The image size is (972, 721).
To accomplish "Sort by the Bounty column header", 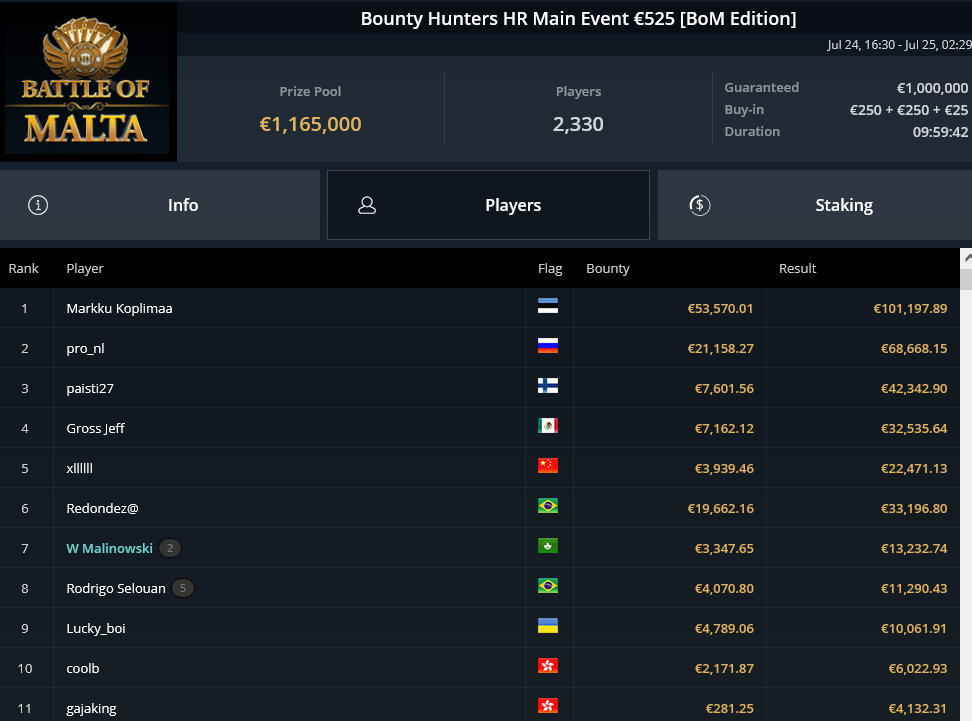I will 608,268.
